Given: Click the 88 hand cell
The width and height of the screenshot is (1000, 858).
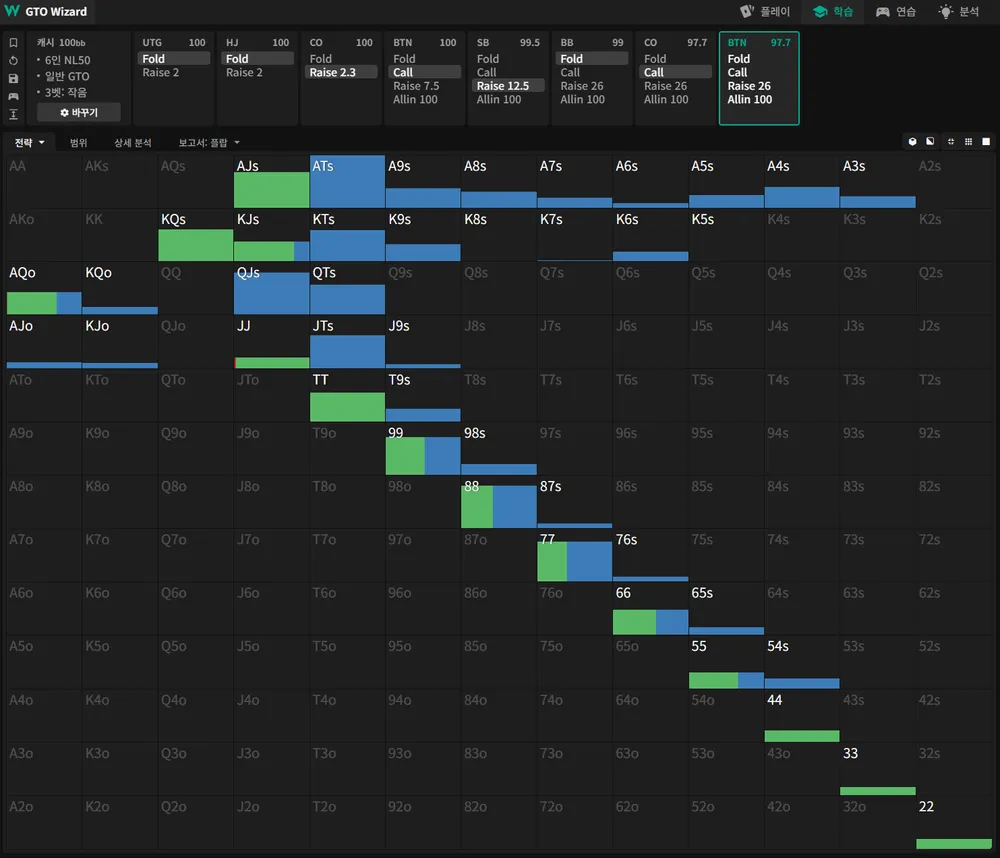Looking at the screenshot, I should [499, 502].
